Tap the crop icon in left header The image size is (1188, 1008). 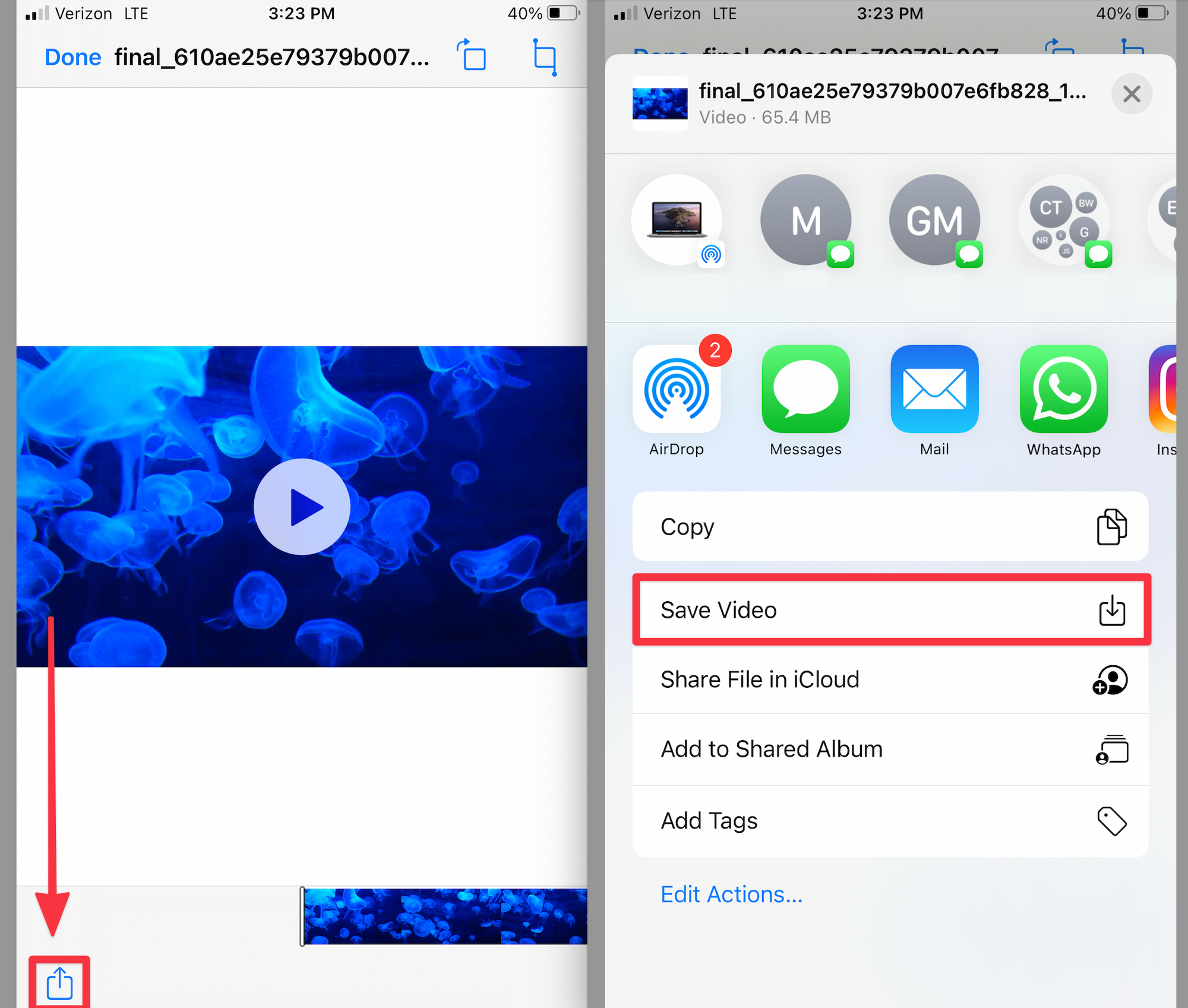[x=545, y=57]
